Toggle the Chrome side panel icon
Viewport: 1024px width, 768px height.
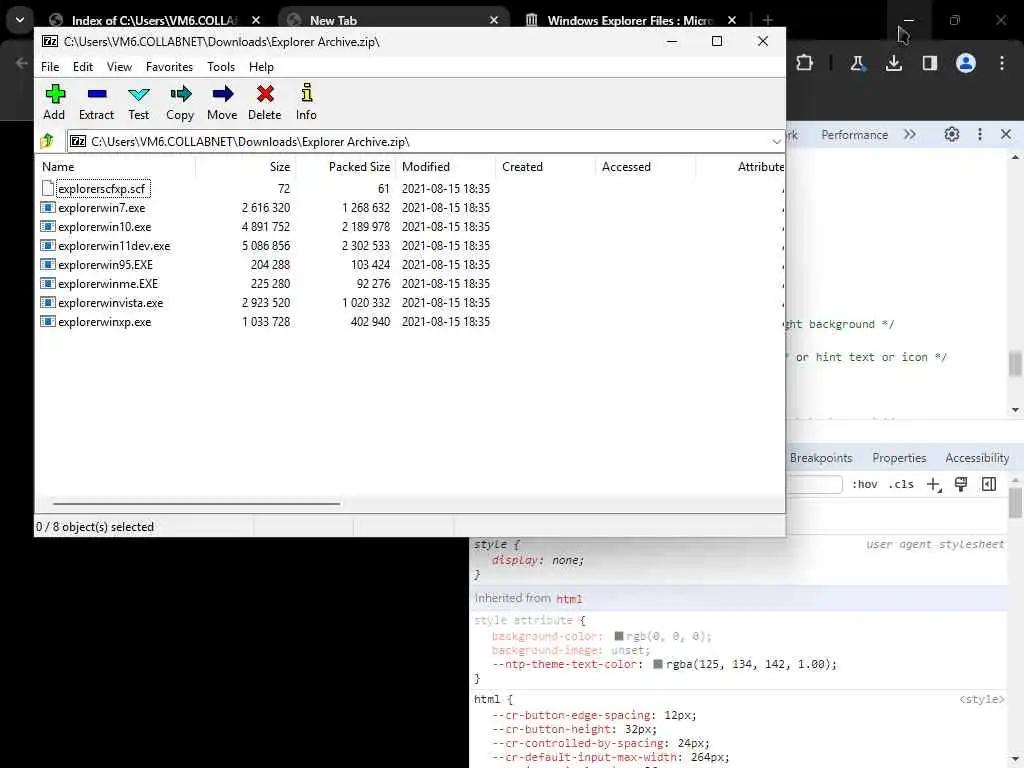click(x=930, y=63)
